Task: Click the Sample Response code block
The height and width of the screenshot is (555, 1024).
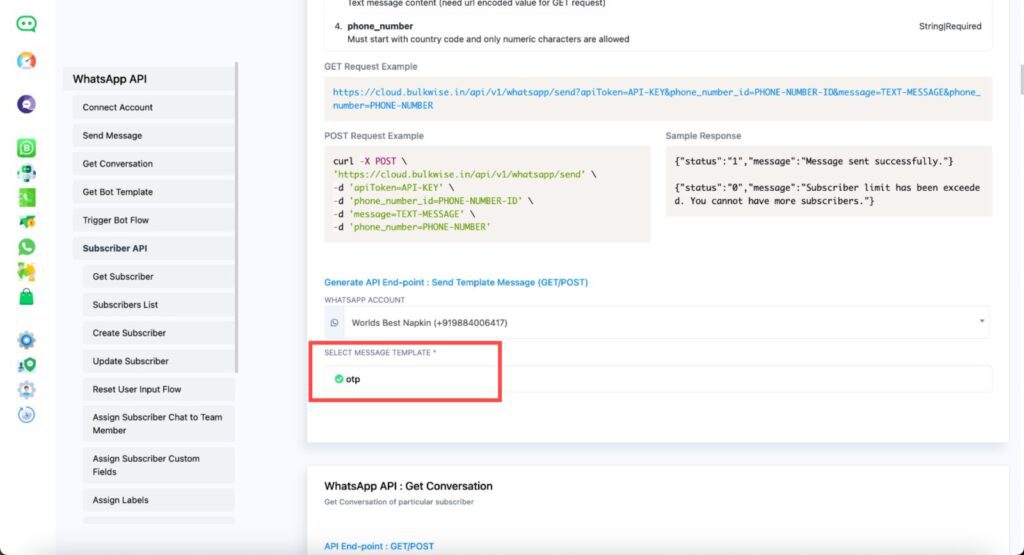Action: [x=829, y=181]
